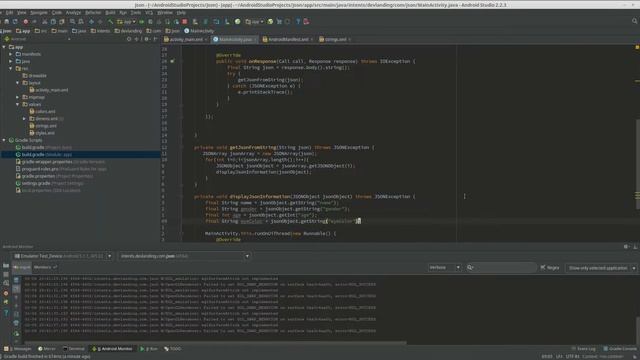Switch to activity_main.xml editor tab
This screenshot has height=360, width=640.
click(186, 40)
